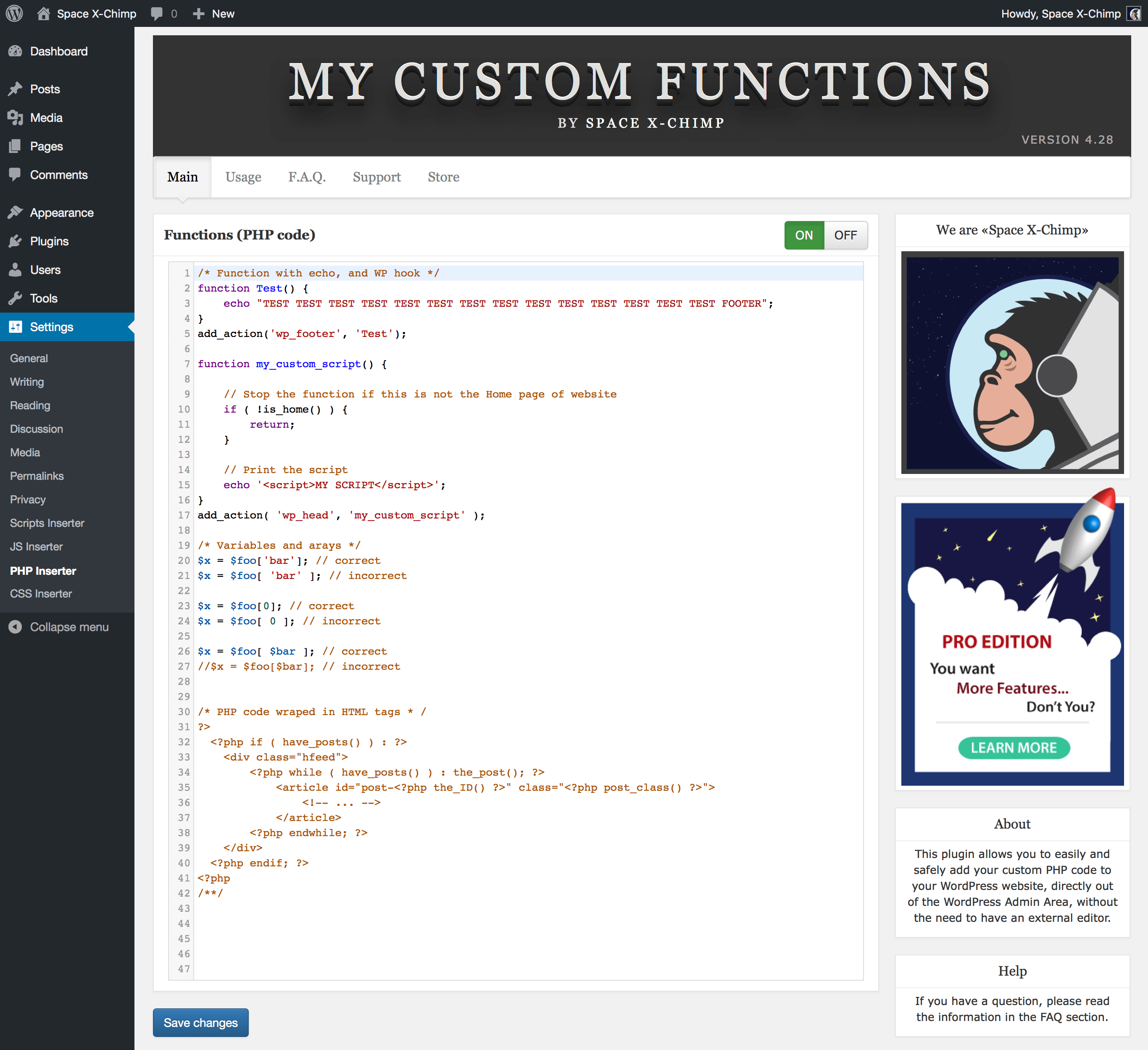Viewport: 1148px width, 1050px height.
Task: Go to Media settings submenu
Action: point(24,452)
